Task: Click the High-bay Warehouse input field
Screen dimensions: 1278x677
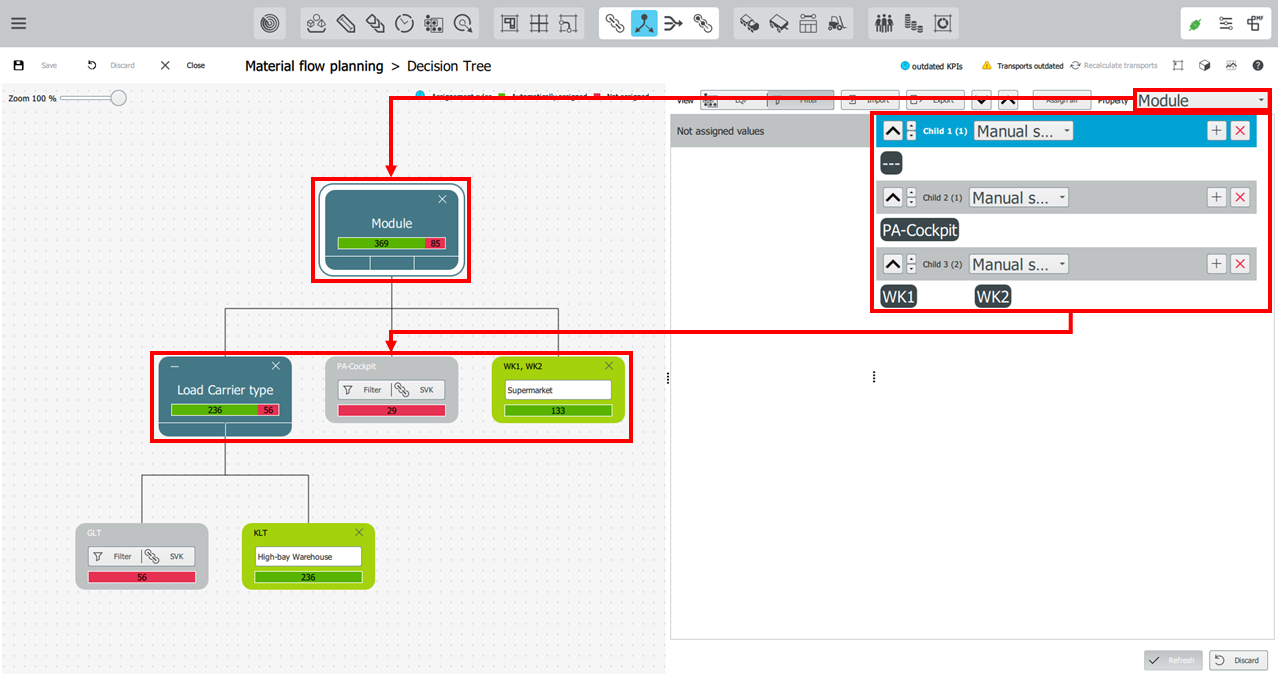Action: 308,556
